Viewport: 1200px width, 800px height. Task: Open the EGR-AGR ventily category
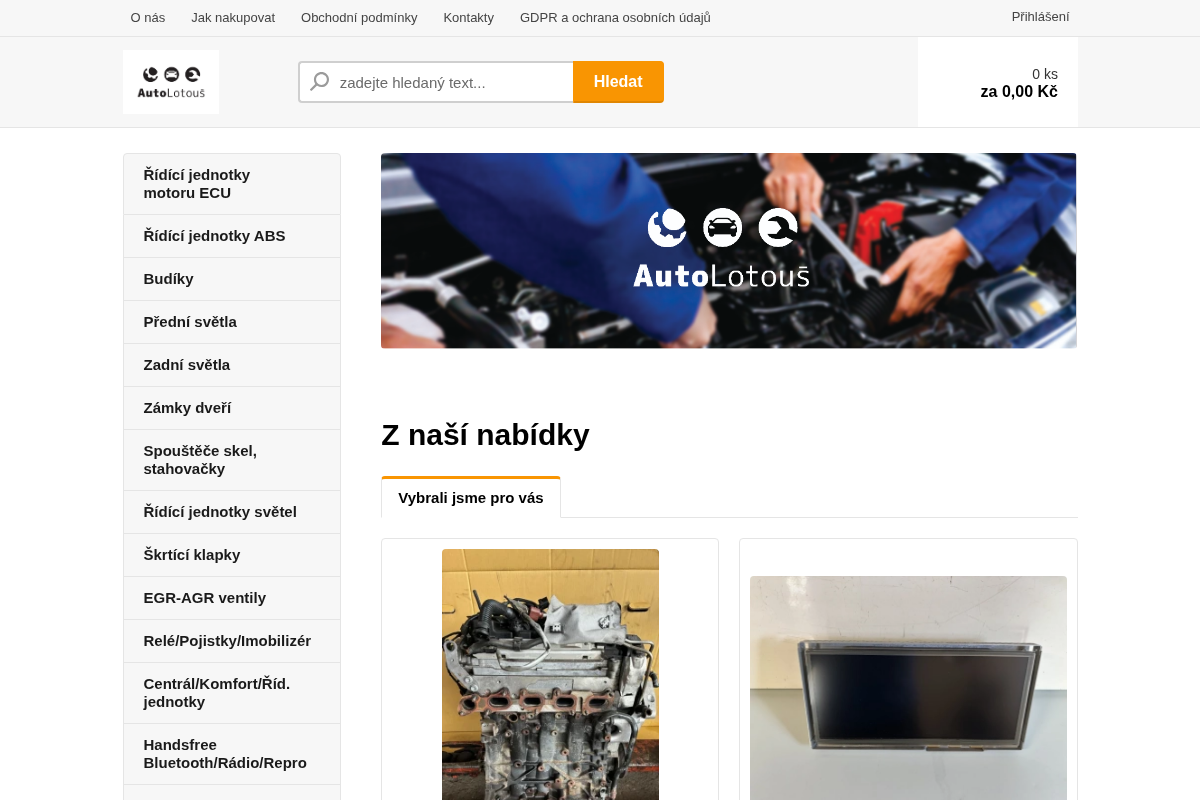[x=232, y=598]
